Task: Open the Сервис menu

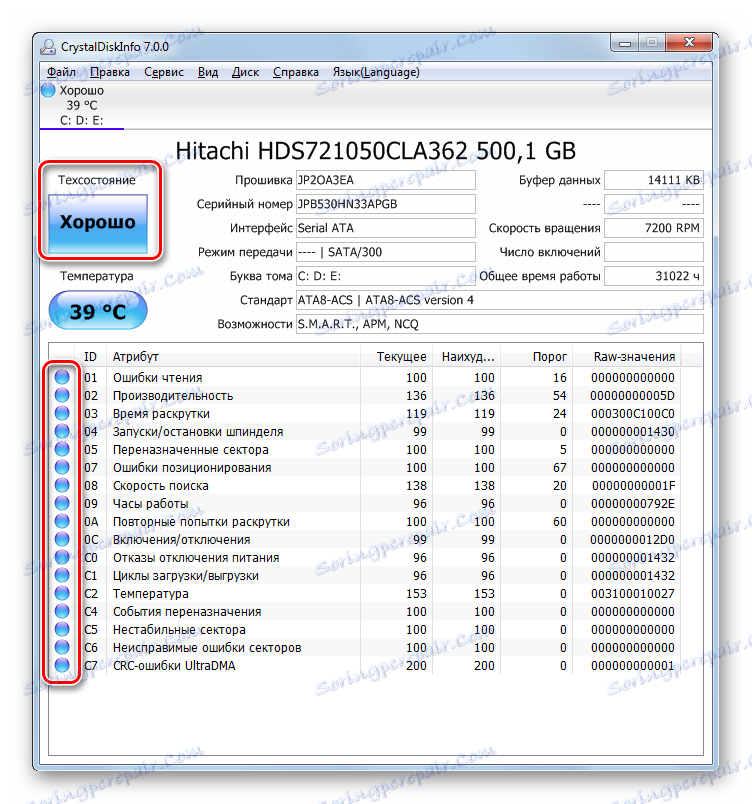Action: click(164, 72)
